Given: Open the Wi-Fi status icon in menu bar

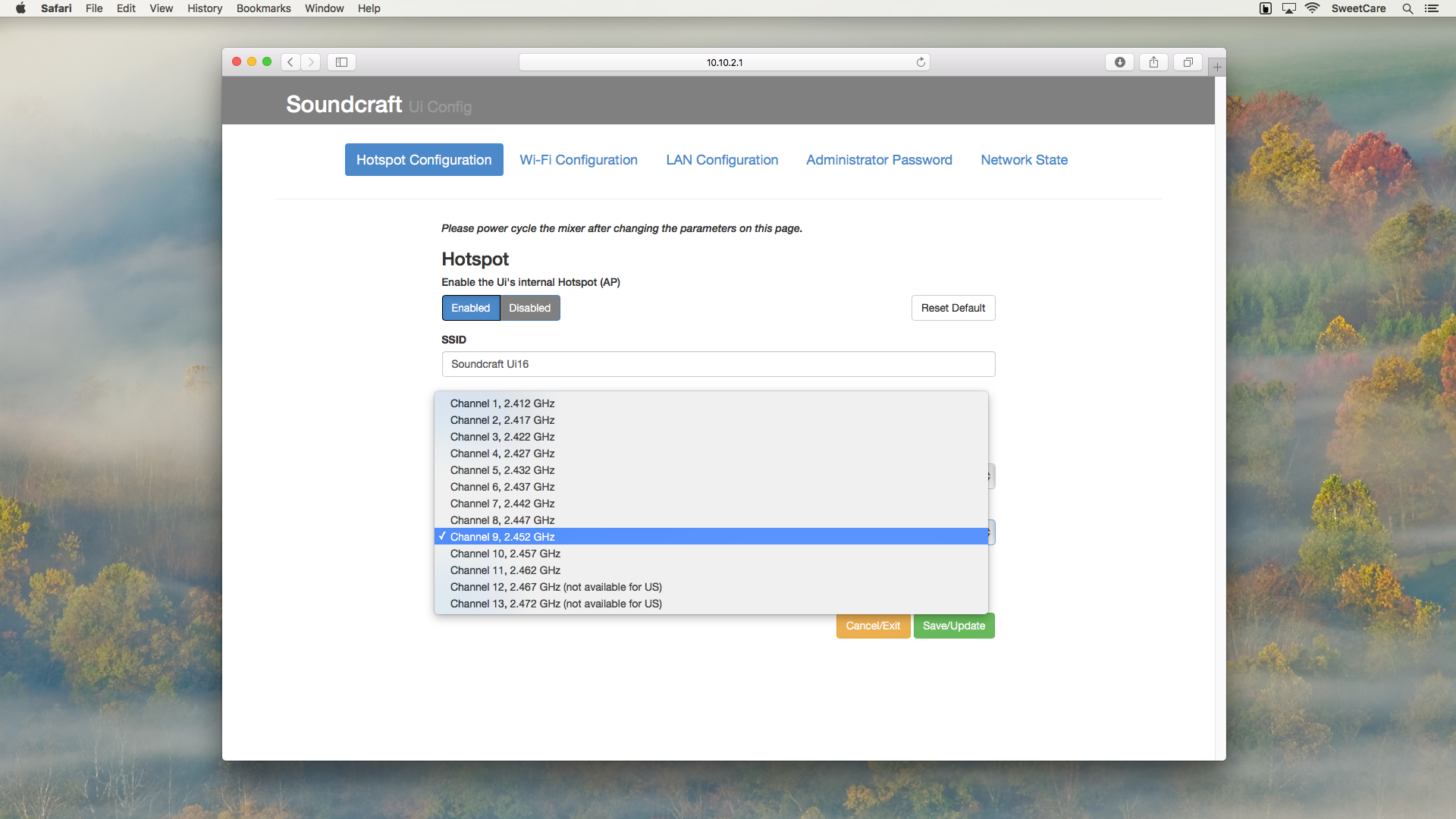Looking at the screenshot, I should (1313, 8).
